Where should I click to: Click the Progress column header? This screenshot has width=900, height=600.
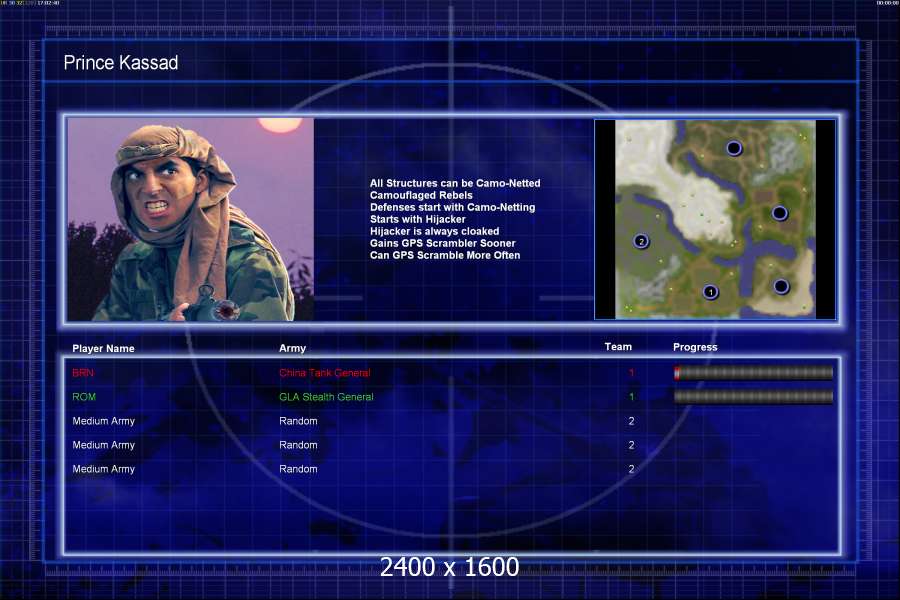click(x=695, y=347)
